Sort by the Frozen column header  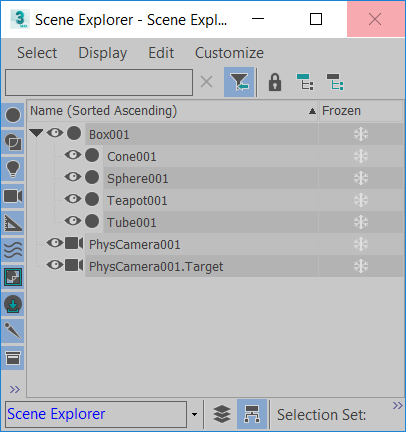pos(361,111)
